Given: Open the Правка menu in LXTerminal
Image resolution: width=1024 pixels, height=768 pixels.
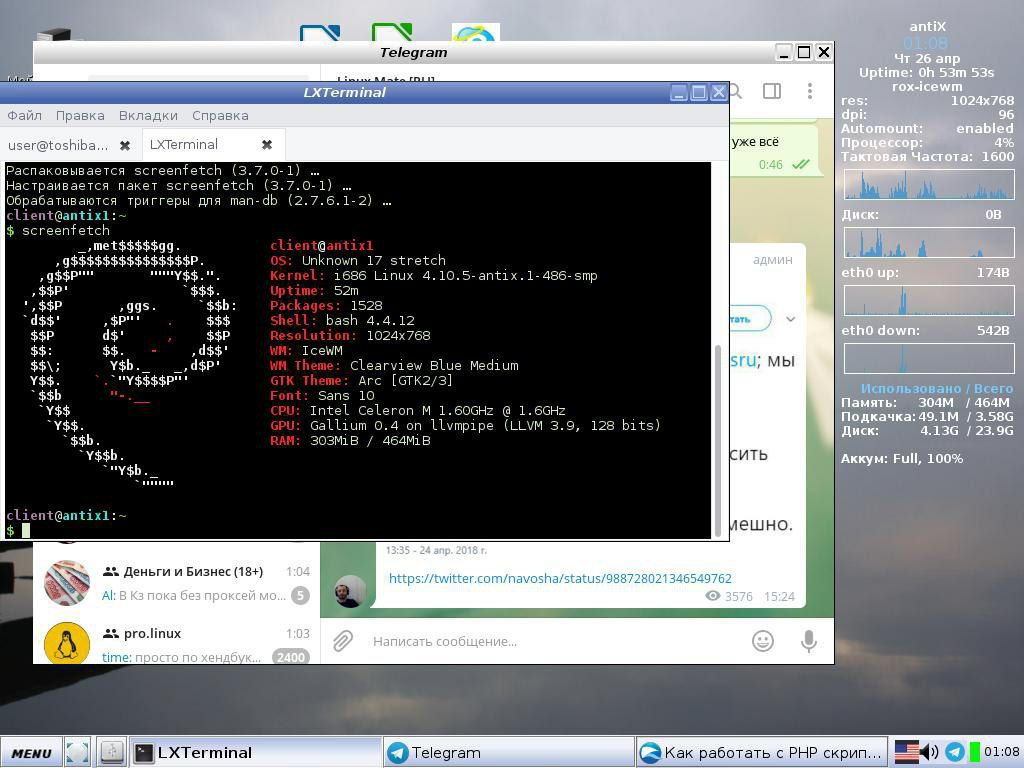Looking at the screenshot, I should click(80, 116).
